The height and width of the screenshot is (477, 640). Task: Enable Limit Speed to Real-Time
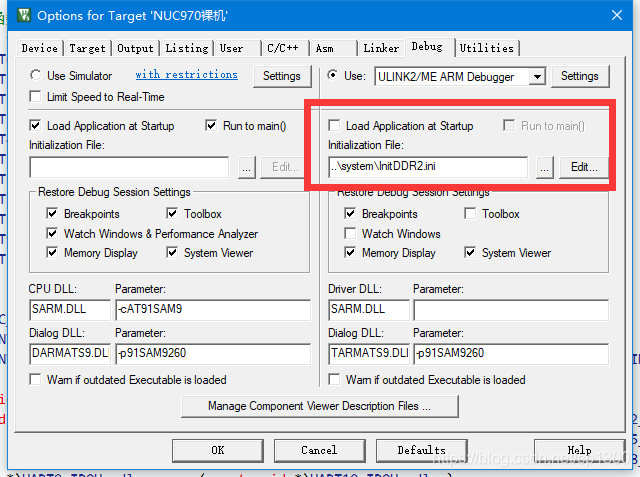point(36,97)
